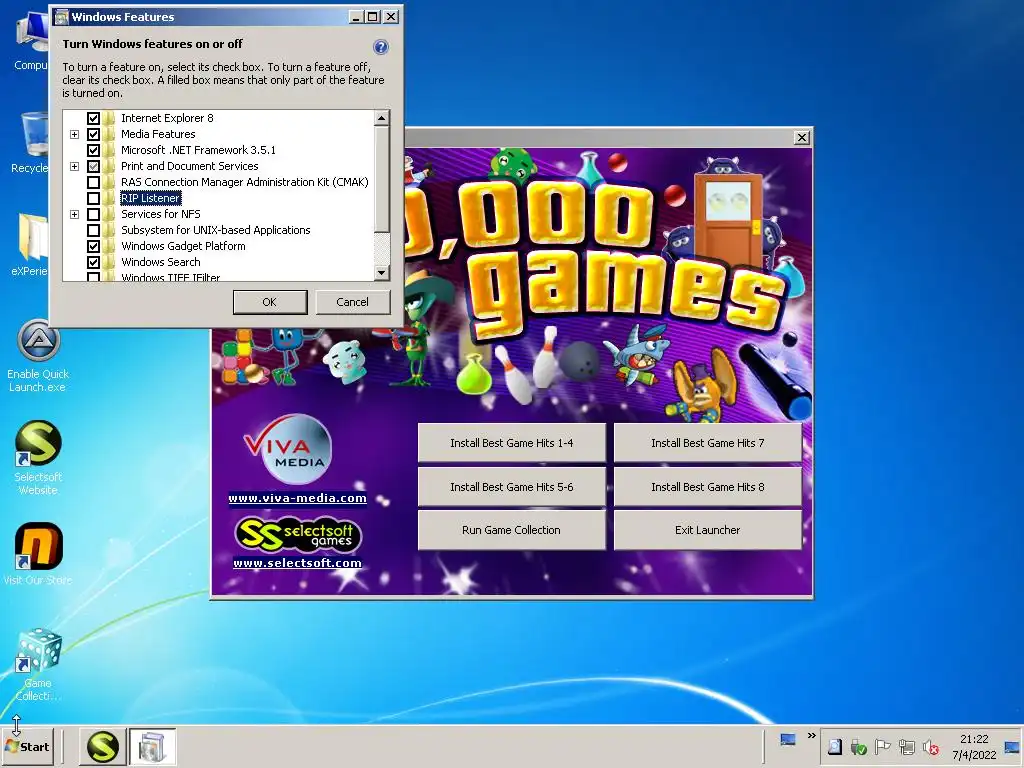Viewport: 1024px width, 768px height.
Task: Open the clock showing 21:22
Action: 974,746
